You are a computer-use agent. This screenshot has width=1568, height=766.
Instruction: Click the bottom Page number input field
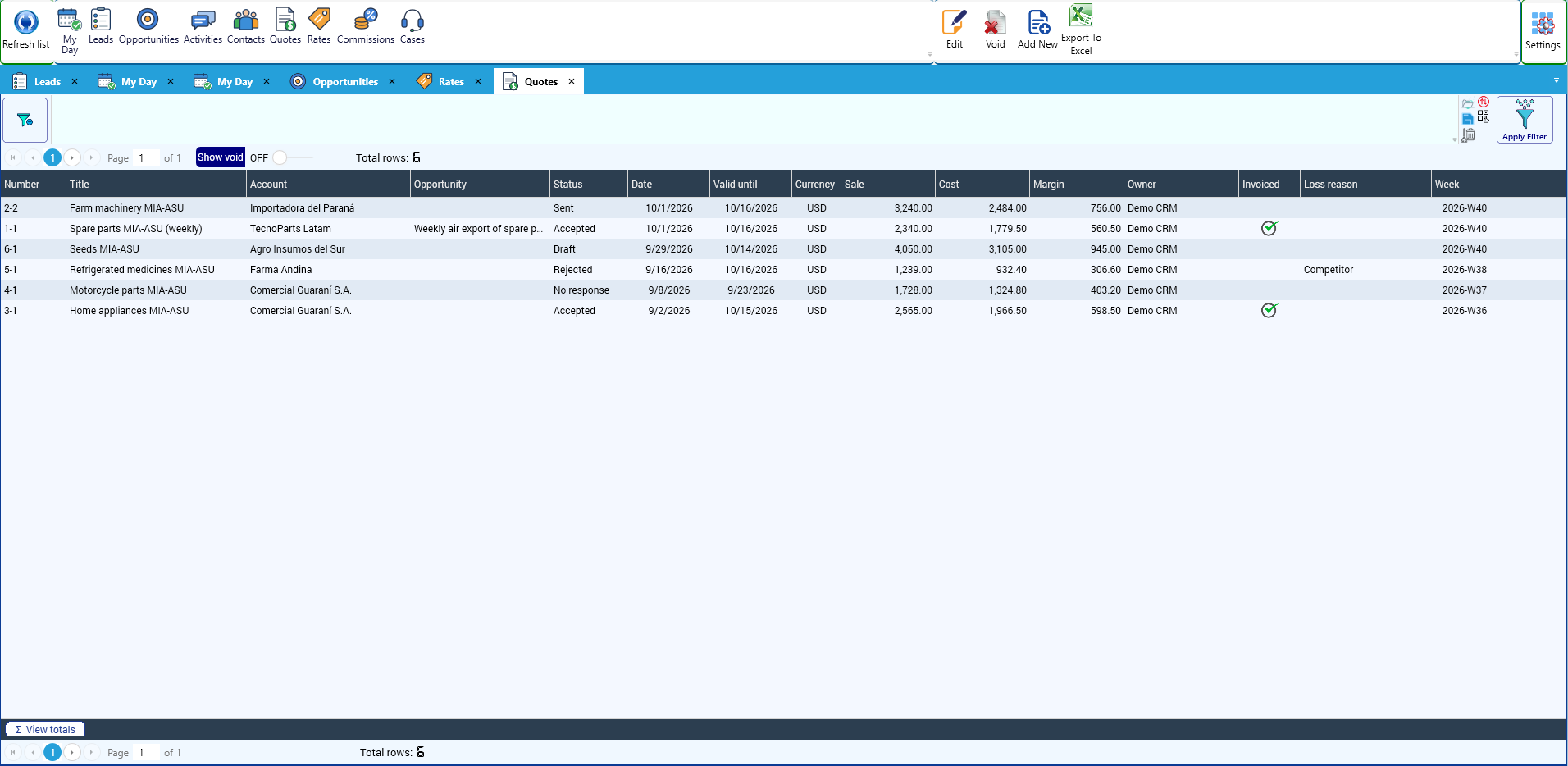click(x=146, y=752)
